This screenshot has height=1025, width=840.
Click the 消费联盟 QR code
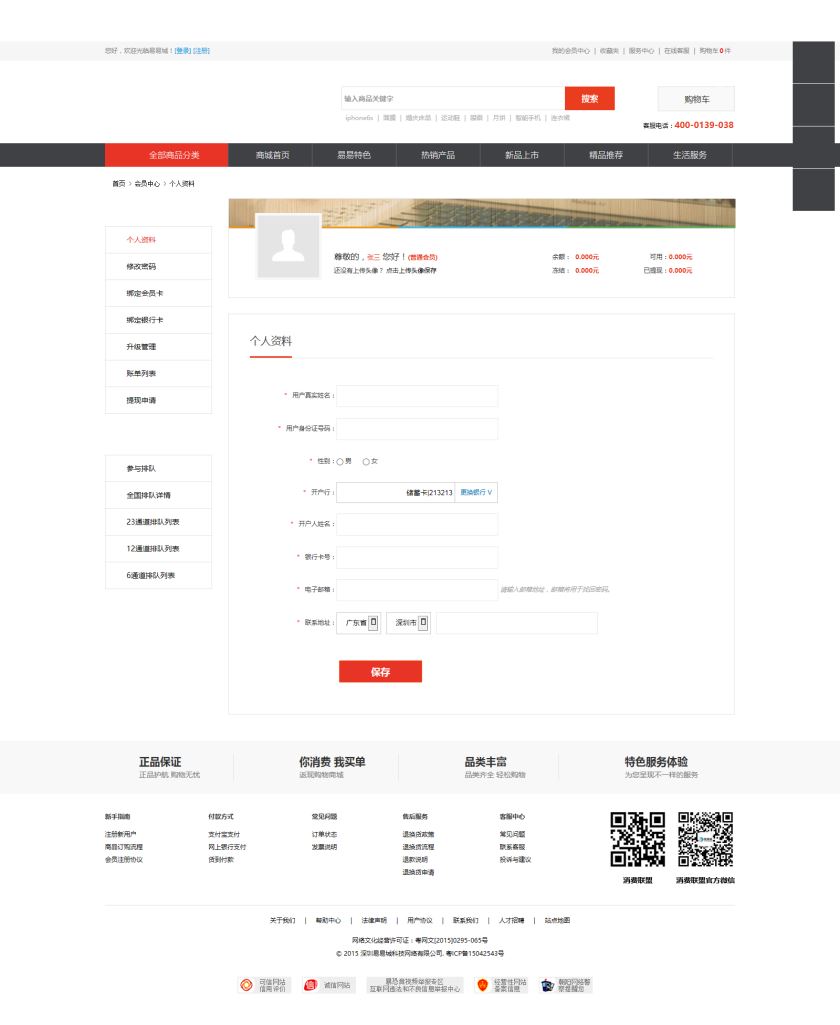(637, 839)
